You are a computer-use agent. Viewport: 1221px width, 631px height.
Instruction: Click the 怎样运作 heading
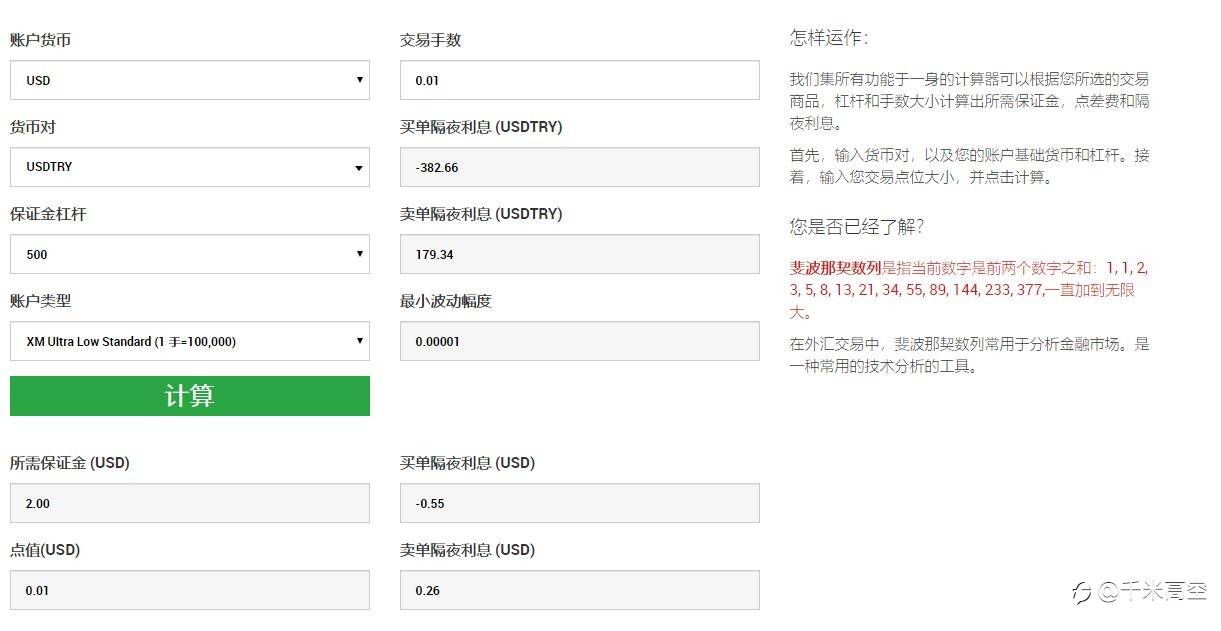[x=829, y=38]
